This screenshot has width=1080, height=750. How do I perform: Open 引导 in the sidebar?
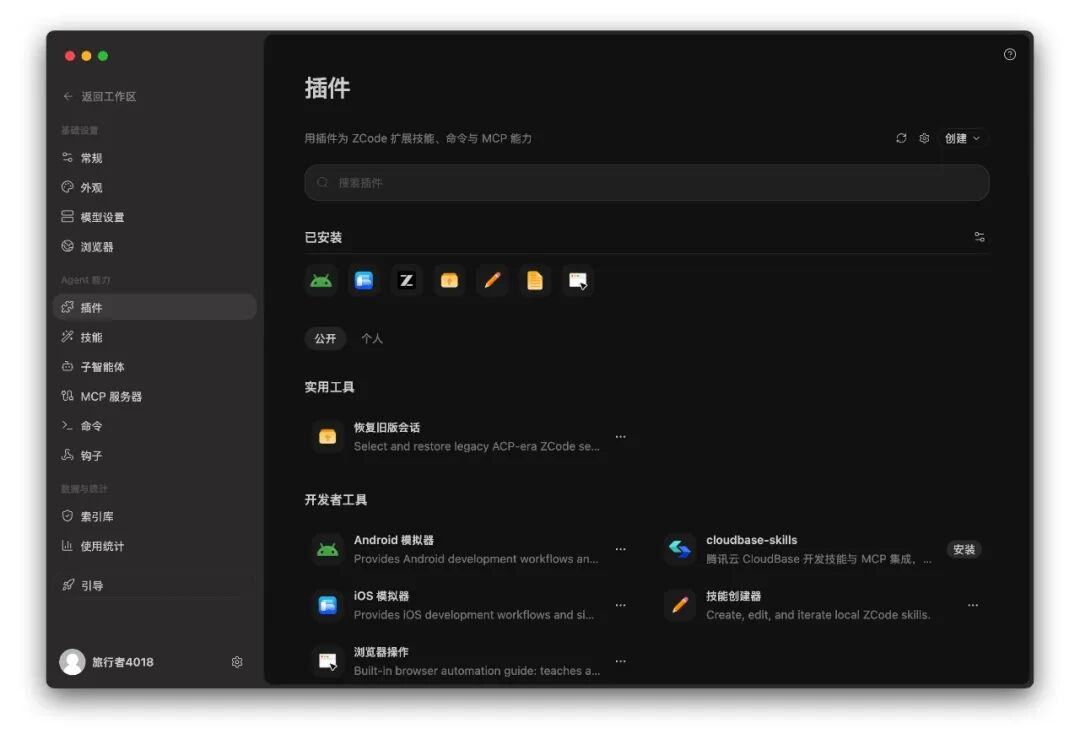click(154, 585)
